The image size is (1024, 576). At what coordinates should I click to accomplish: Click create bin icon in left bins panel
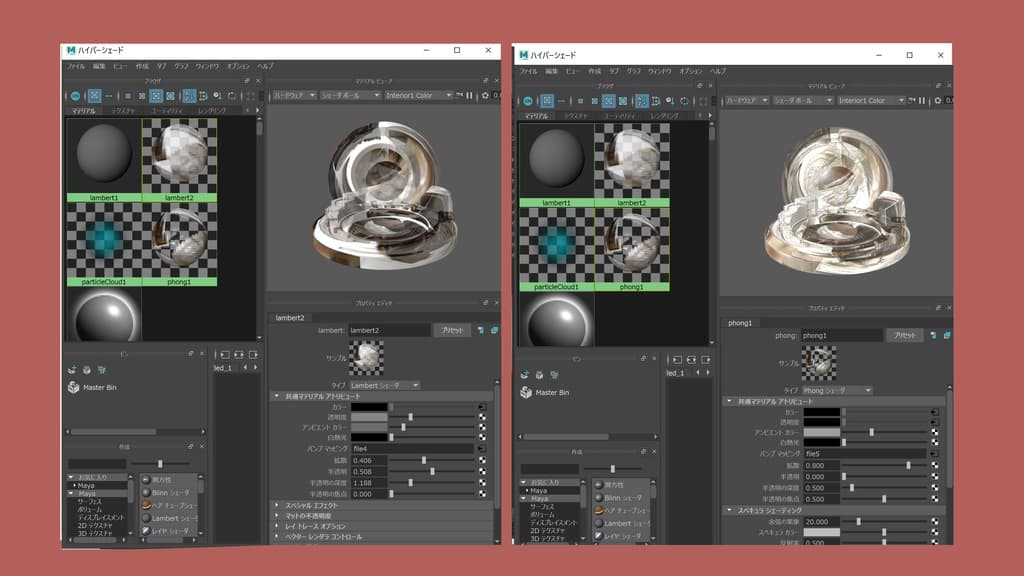[x=72, y=370]
